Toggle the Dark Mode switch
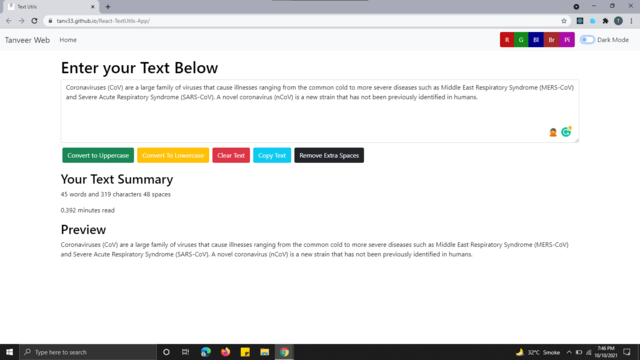The image size is (640, 360). [587, 40]
